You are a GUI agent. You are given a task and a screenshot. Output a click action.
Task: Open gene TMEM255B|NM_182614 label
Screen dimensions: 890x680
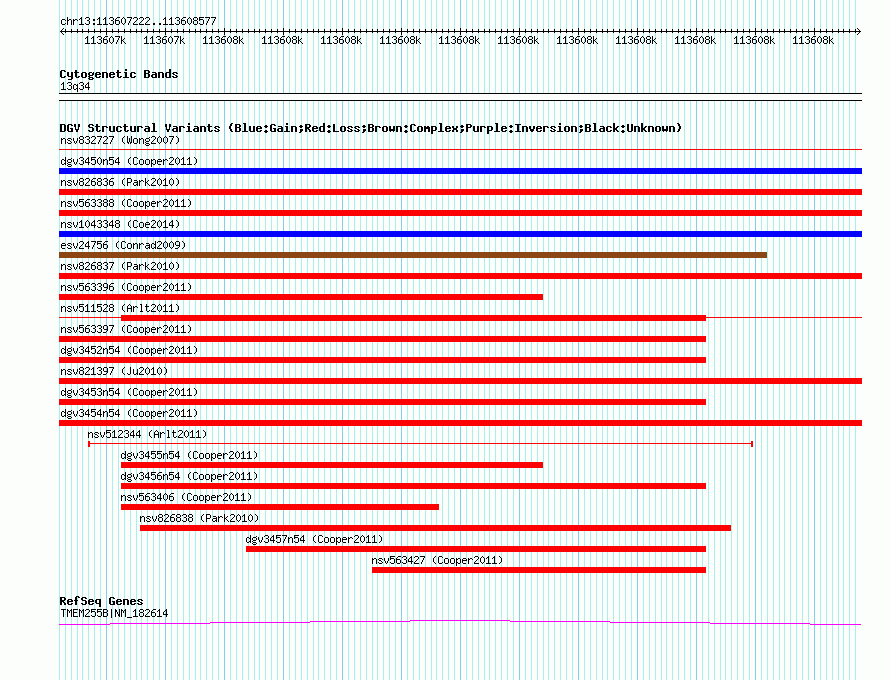[114, 614]
